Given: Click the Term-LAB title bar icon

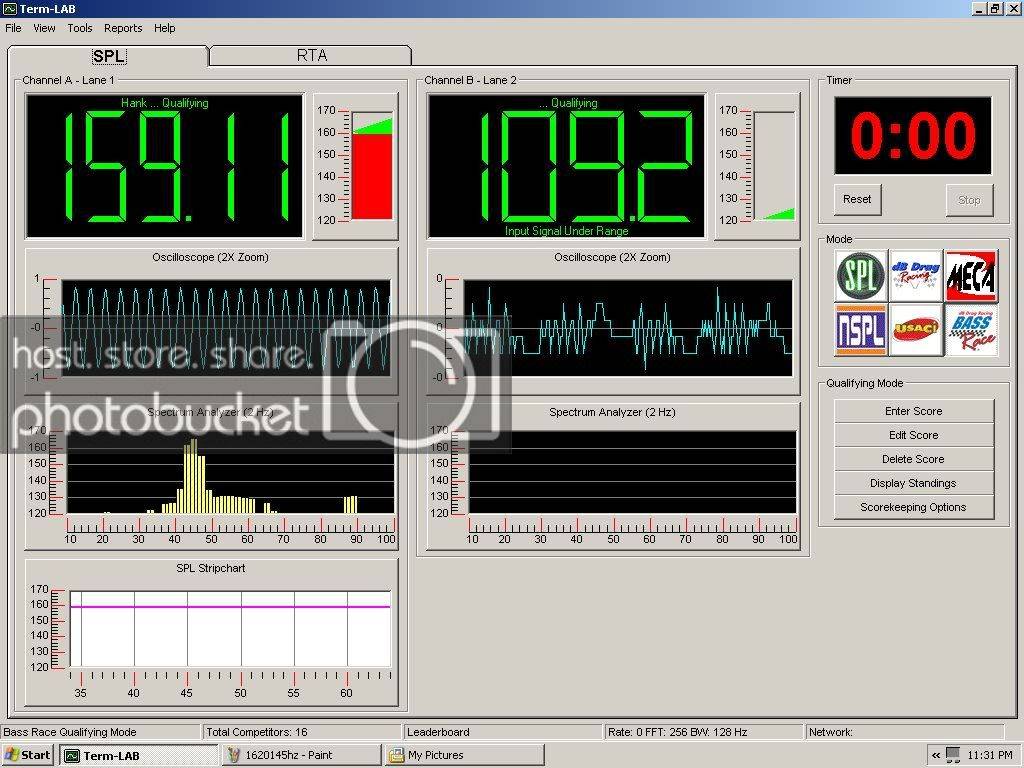Looking at the screenshot, I should [x=9, y=8].
